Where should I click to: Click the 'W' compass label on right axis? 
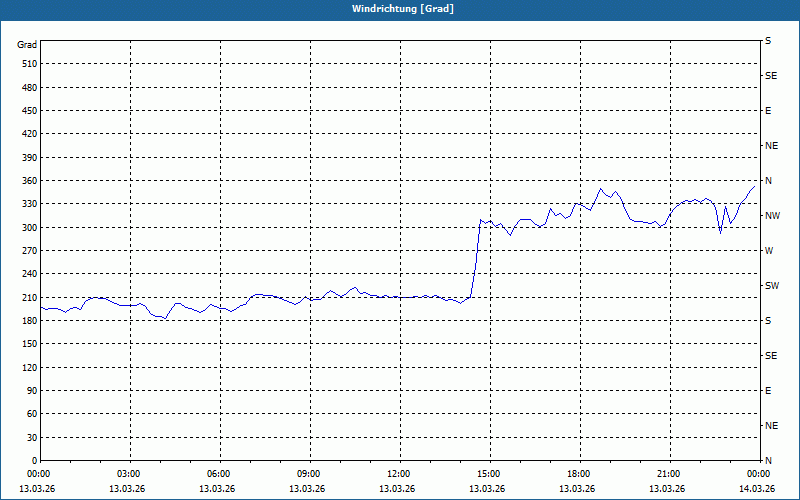coord(769,251)
